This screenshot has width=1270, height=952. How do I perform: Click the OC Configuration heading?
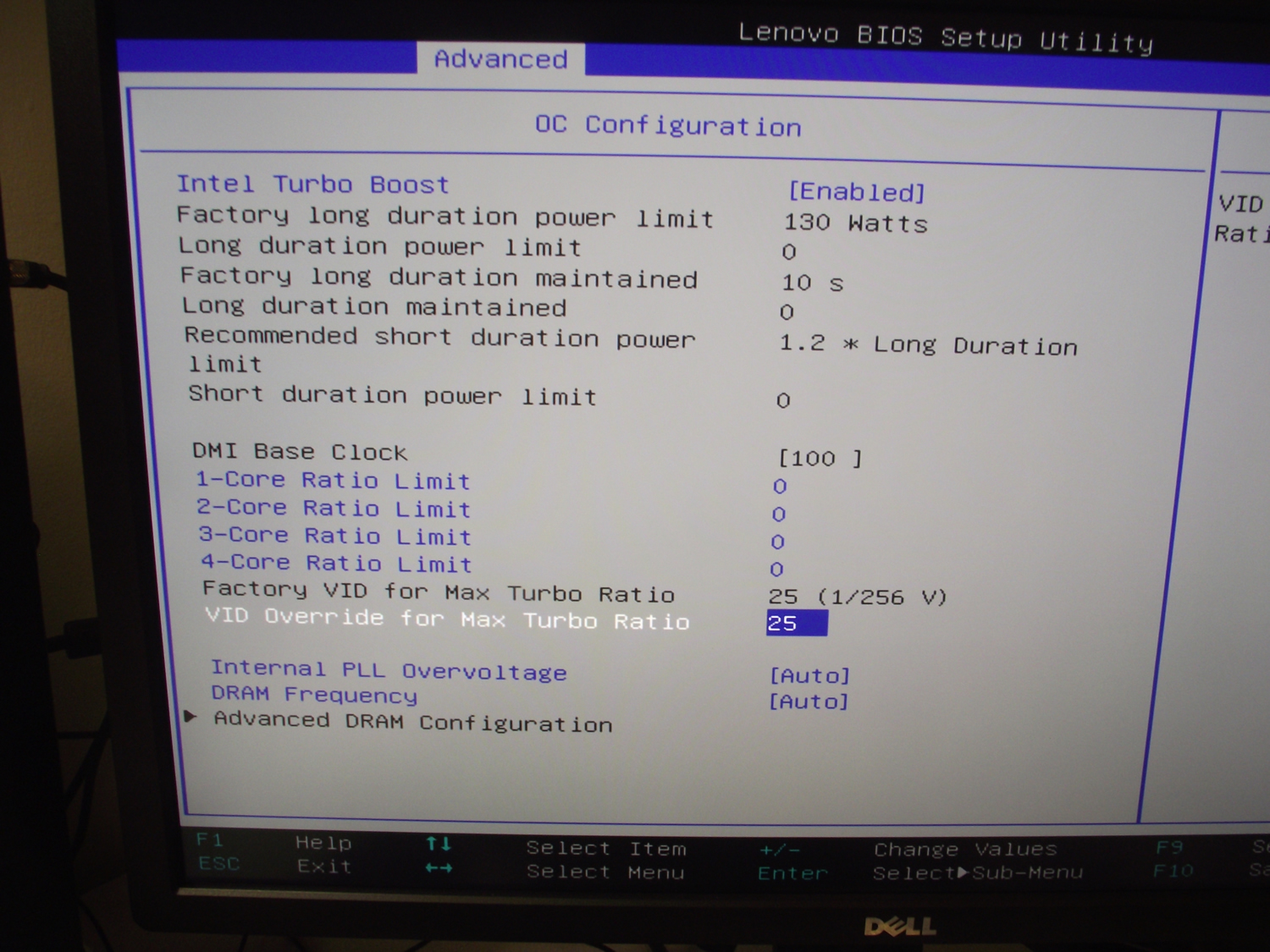[x=668, y=126]
